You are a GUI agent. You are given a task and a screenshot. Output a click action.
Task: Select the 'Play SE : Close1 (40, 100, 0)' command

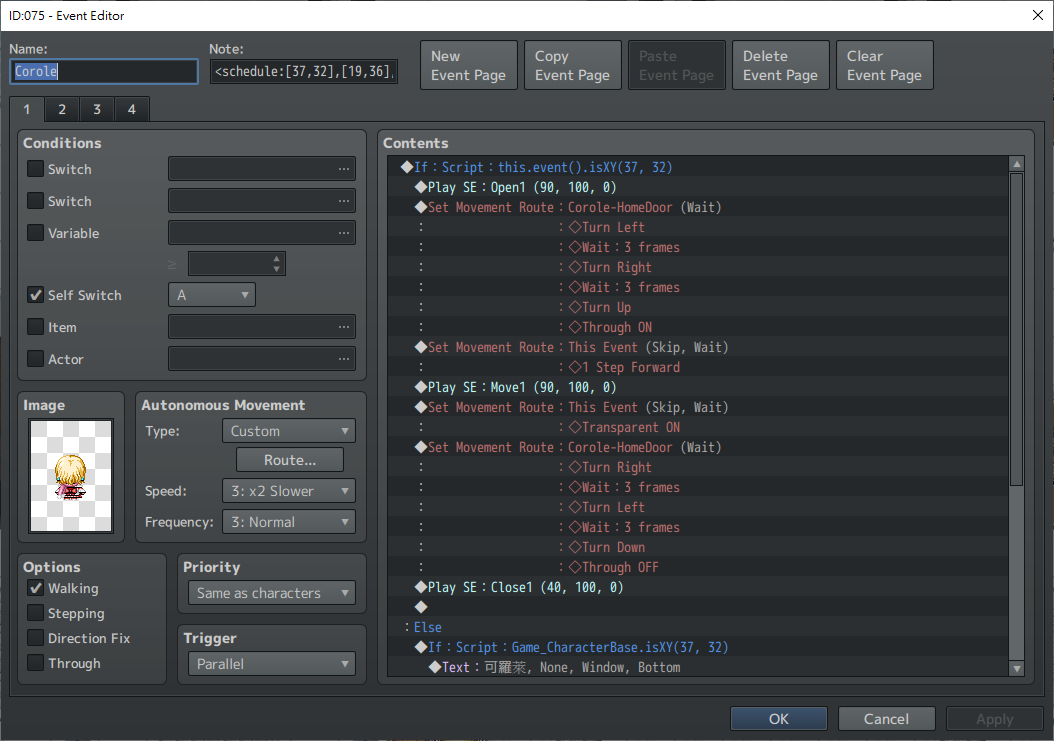pyautogui.click(x=697, y=587)
